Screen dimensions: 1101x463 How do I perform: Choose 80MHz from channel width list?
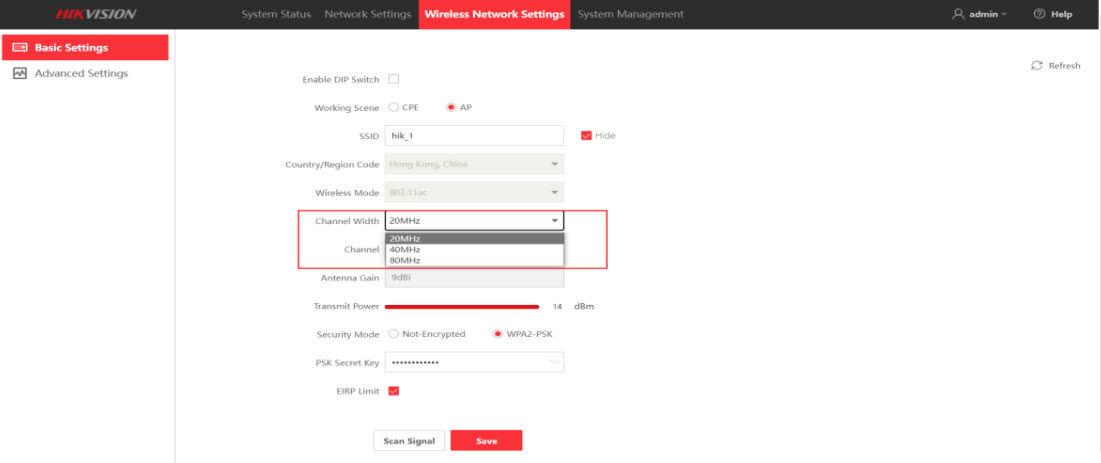(405, 260)
